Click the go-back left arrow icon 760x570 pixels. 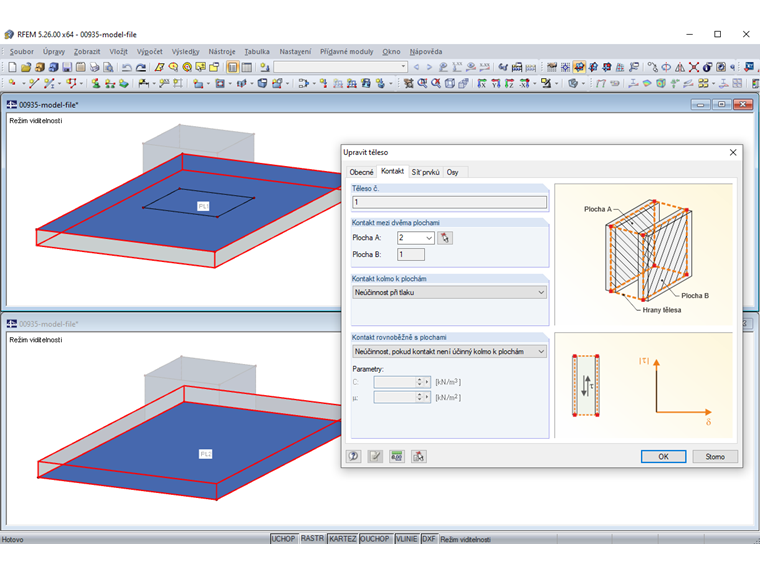click(x=416, y=67)
